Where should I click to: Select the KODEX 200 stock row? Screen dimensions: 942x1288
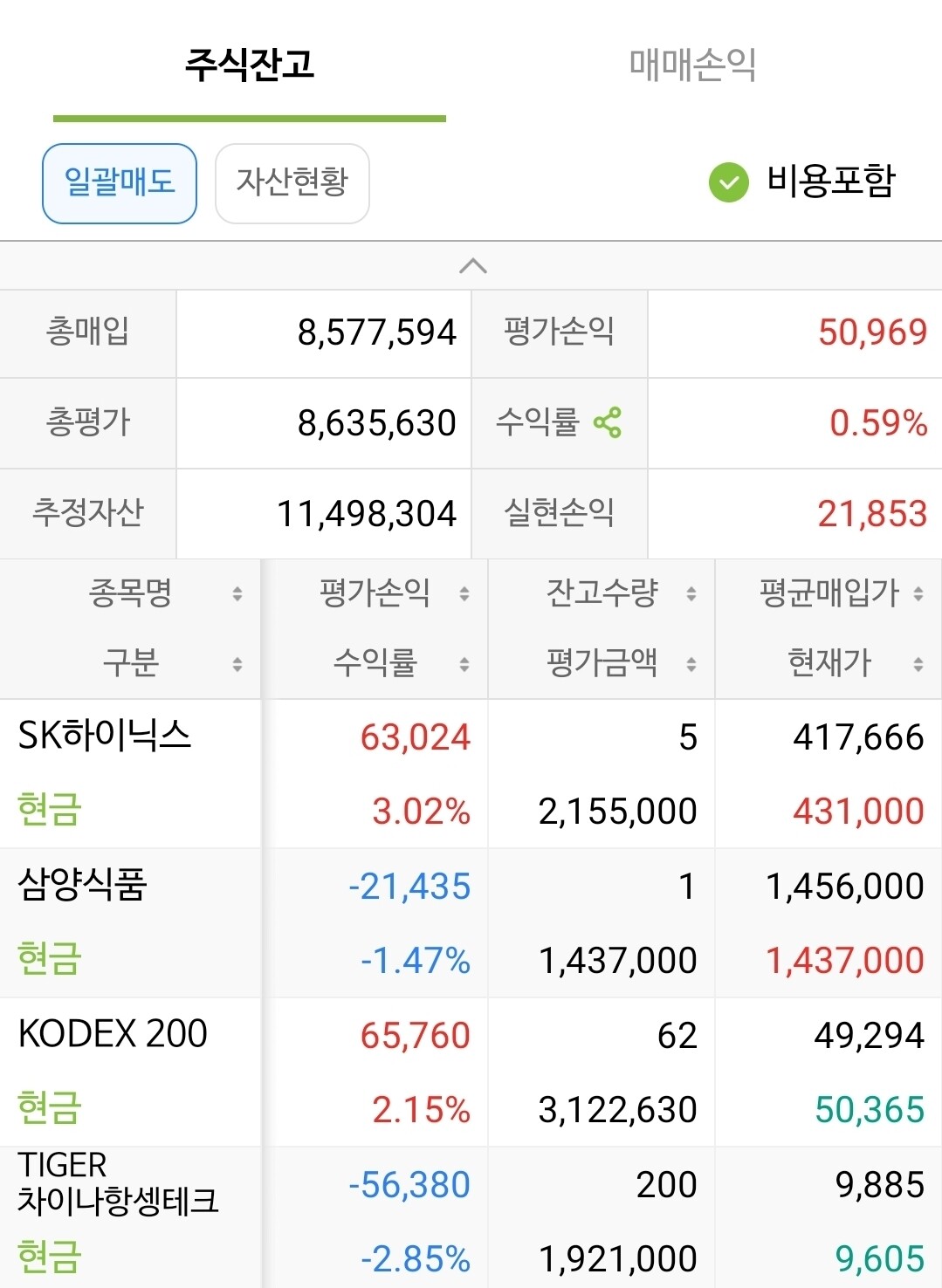coord(471,1072)
